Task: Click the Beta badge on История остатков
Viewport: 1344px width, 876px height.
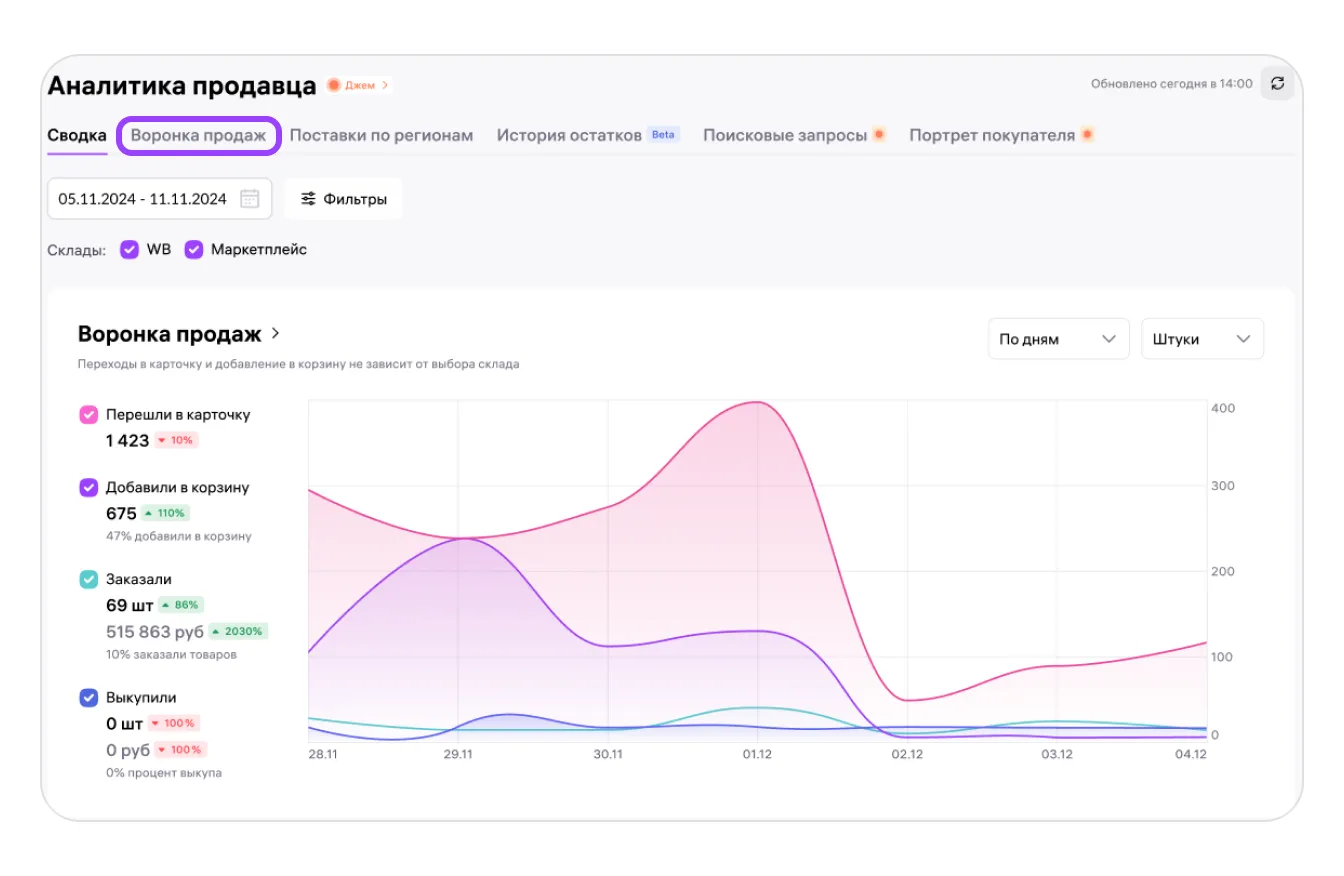Action: [663, 135]
